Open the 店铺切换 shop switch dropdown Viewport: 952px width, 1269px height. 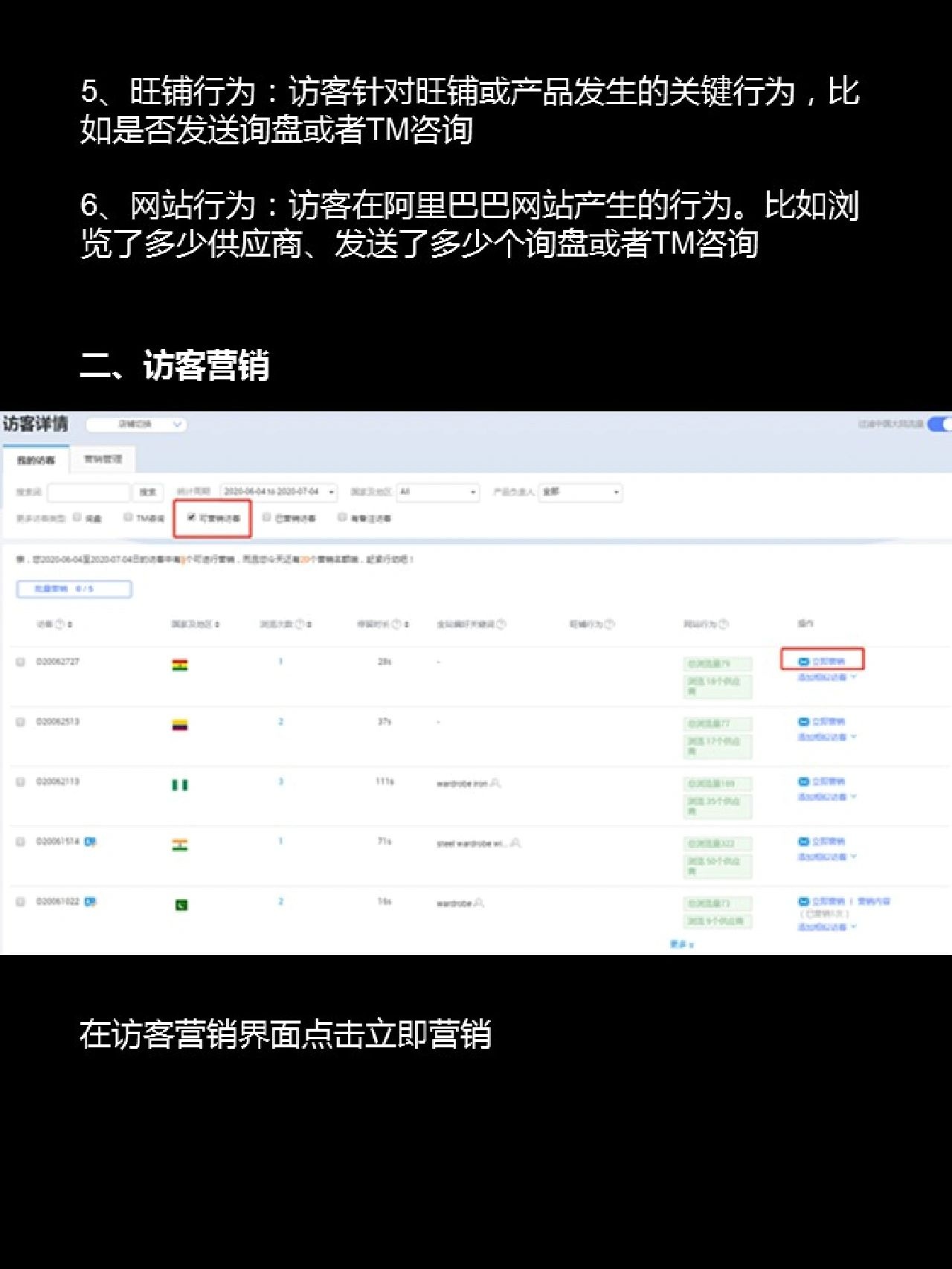pyautogui.click(x=136, y=424)
